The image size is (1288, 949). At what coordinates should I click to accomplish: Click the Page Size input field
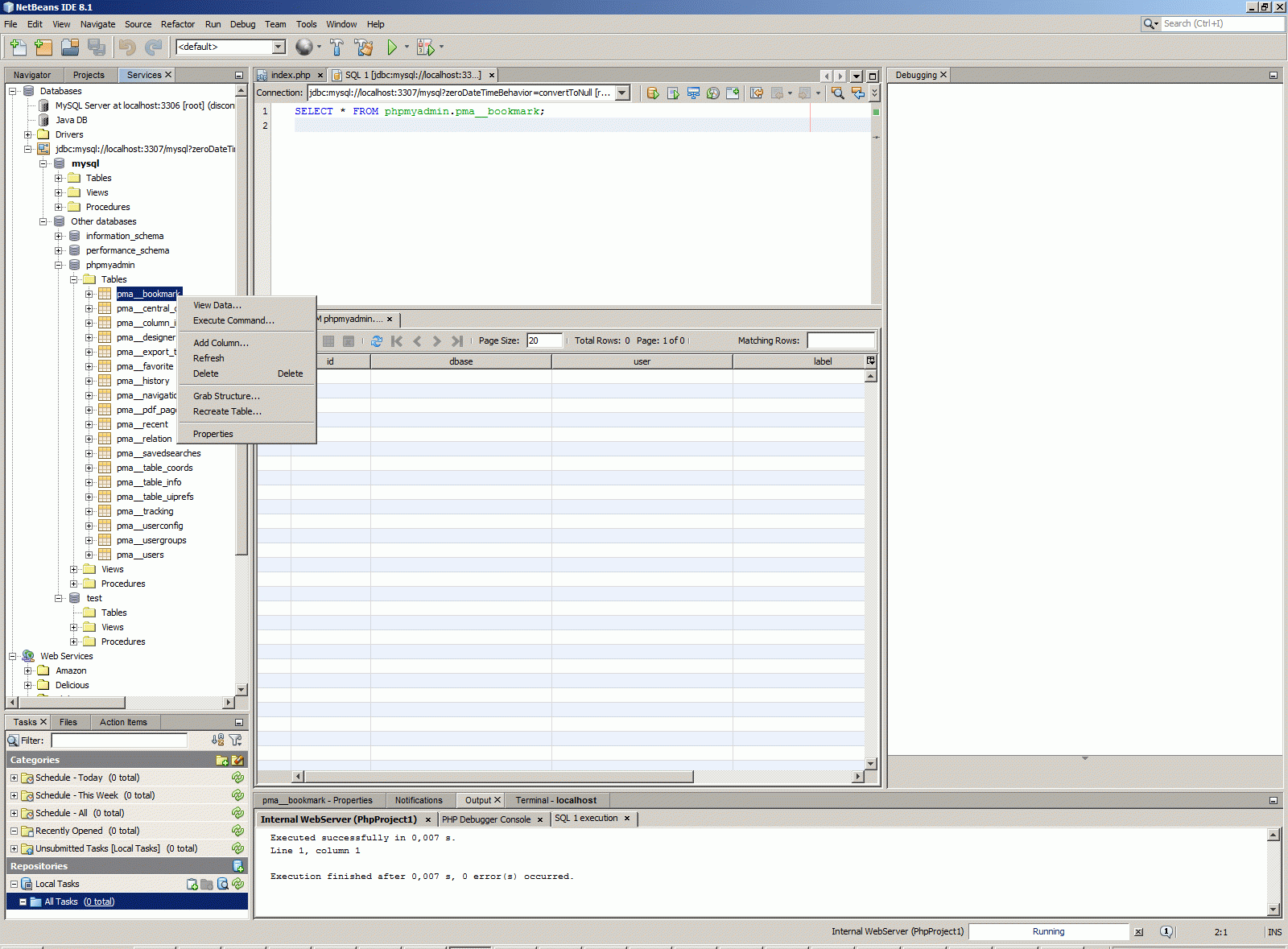(x=544, y=340)
